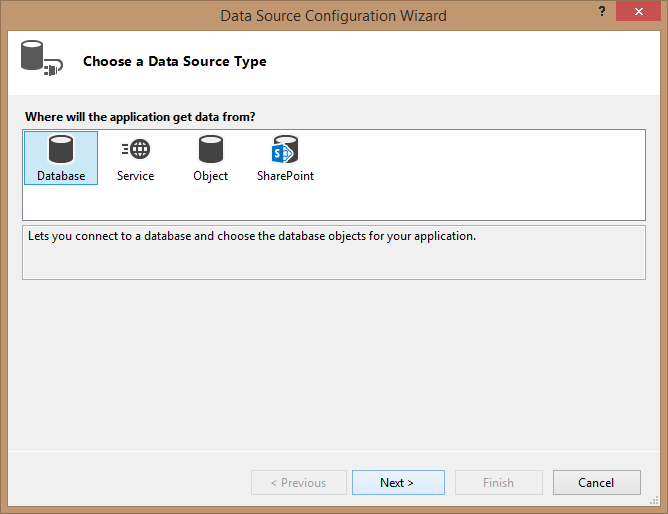Click the window resize grip corner
The width and height of the screenshot is (668, 514).
654,500
